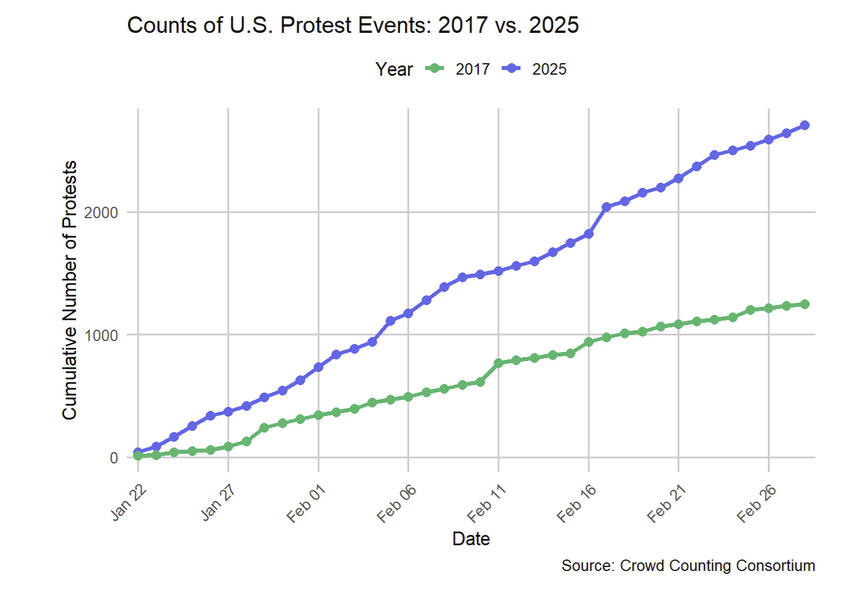
Task: Click the Crowd Counting Consortium source caption
Action: (x=688, y=566)
